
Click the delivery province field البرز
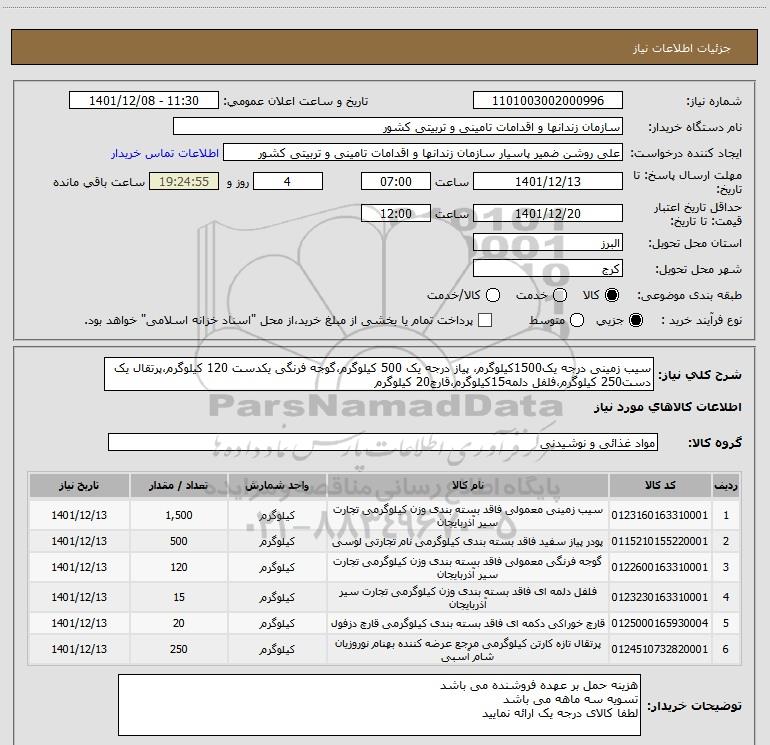pyautogui.click(x=548, y=243)
